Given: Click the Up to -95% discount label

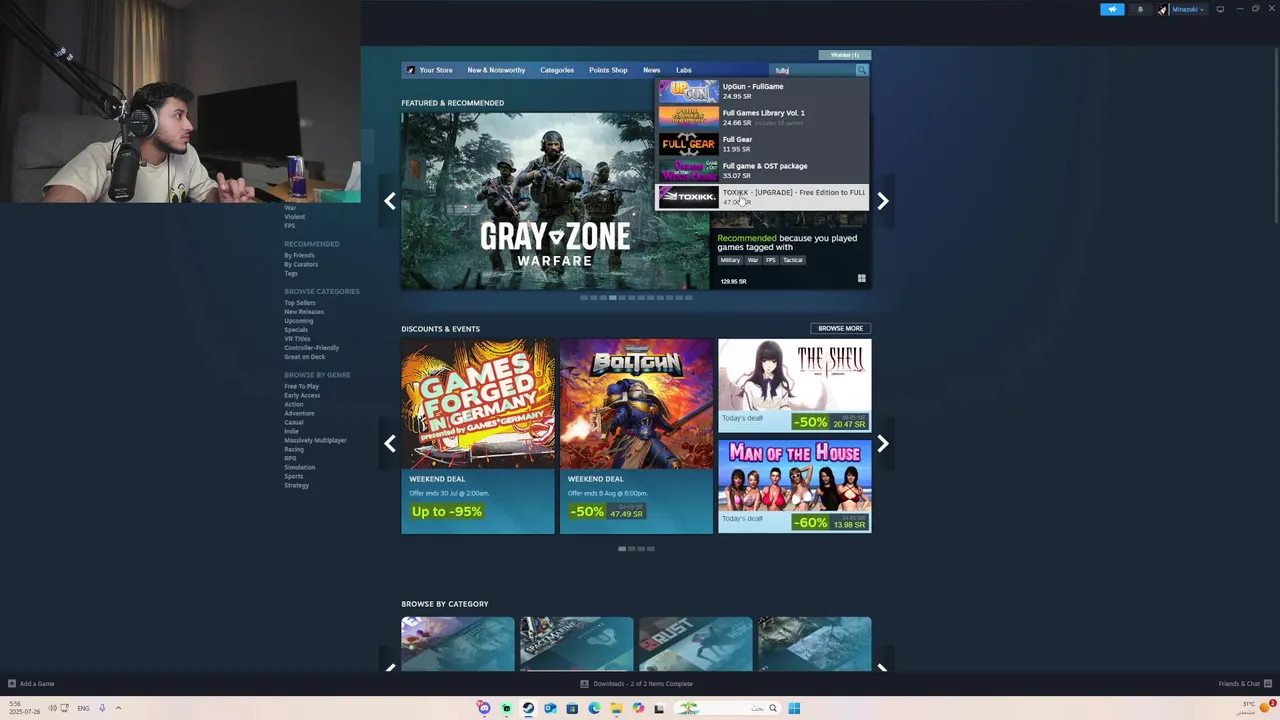Looking at the screenshot, I should pyautogui.click(x=447, y=511).
